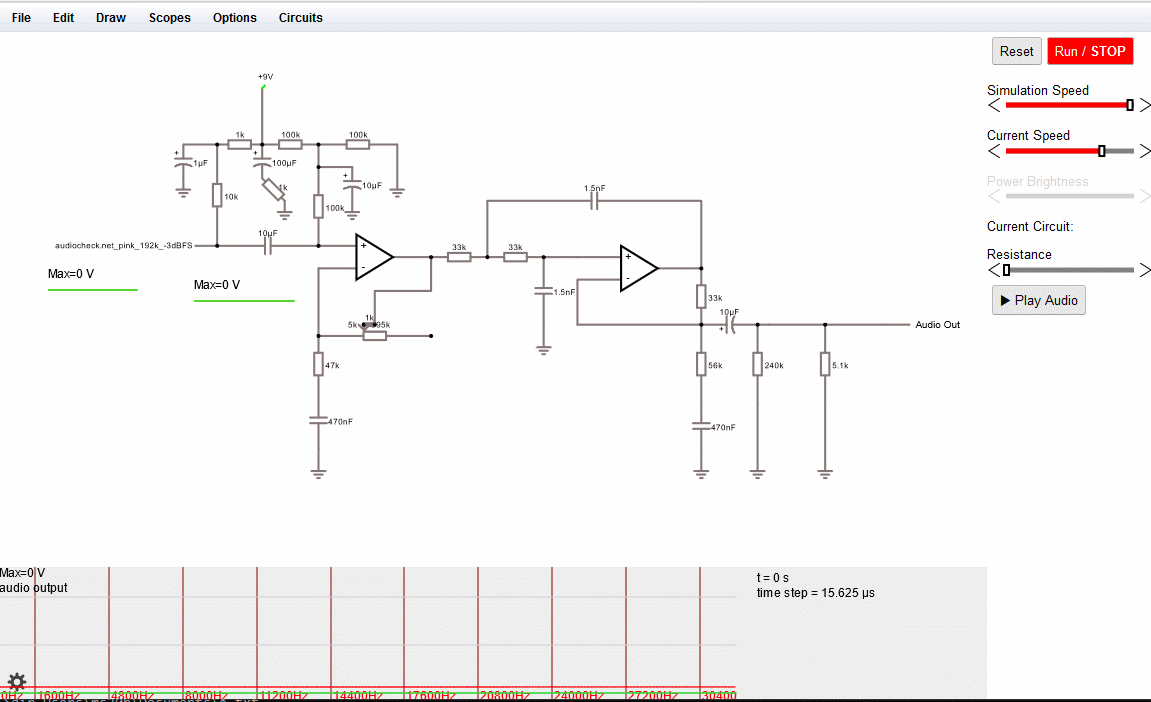This screenshot has width=1151, height=702.
Task: Decrease Simulation Speed with left arrow
Action: (995, 106)
